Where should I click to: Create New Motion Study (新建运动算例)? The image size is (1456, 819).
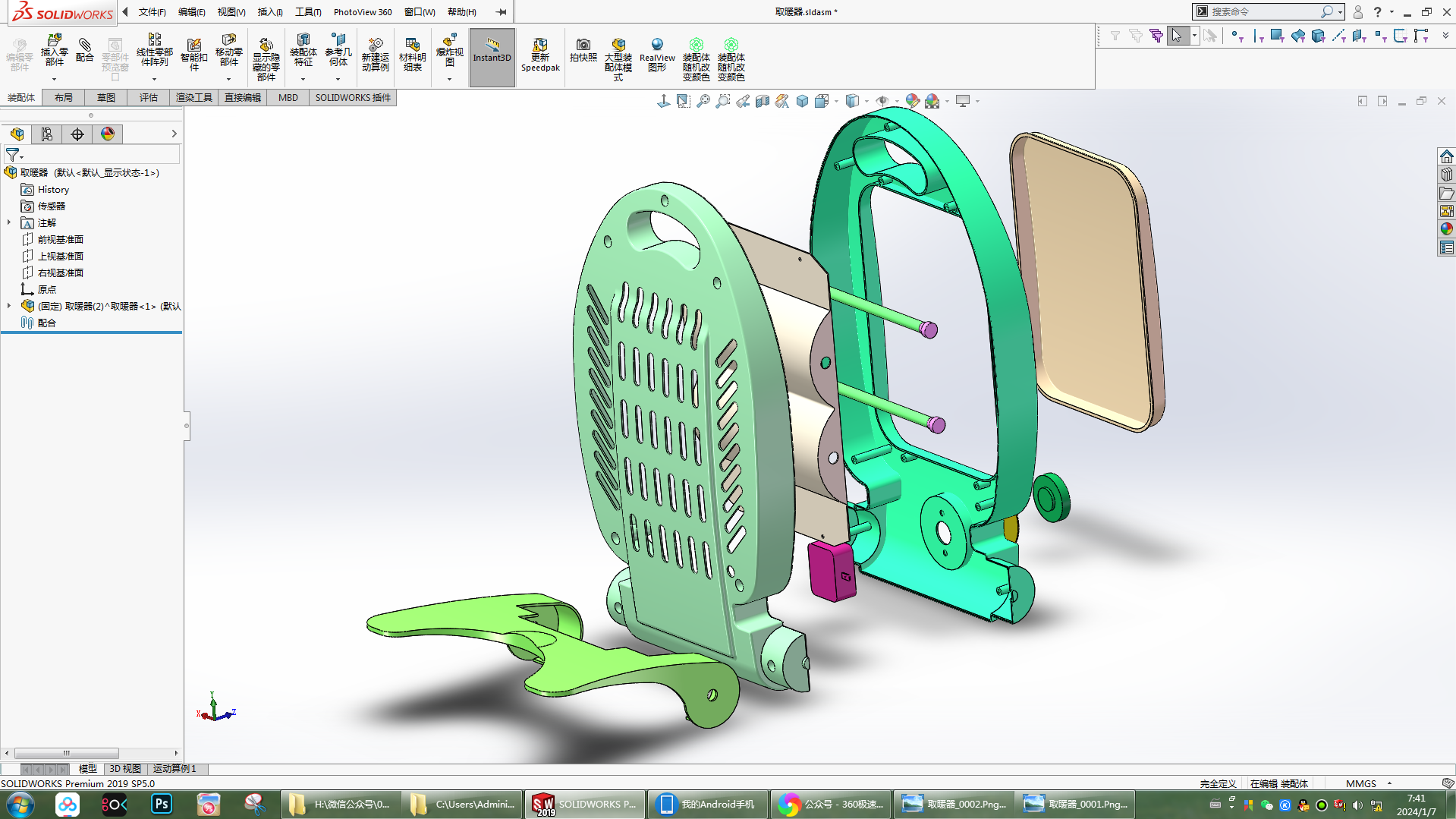(x=376, y=55)
